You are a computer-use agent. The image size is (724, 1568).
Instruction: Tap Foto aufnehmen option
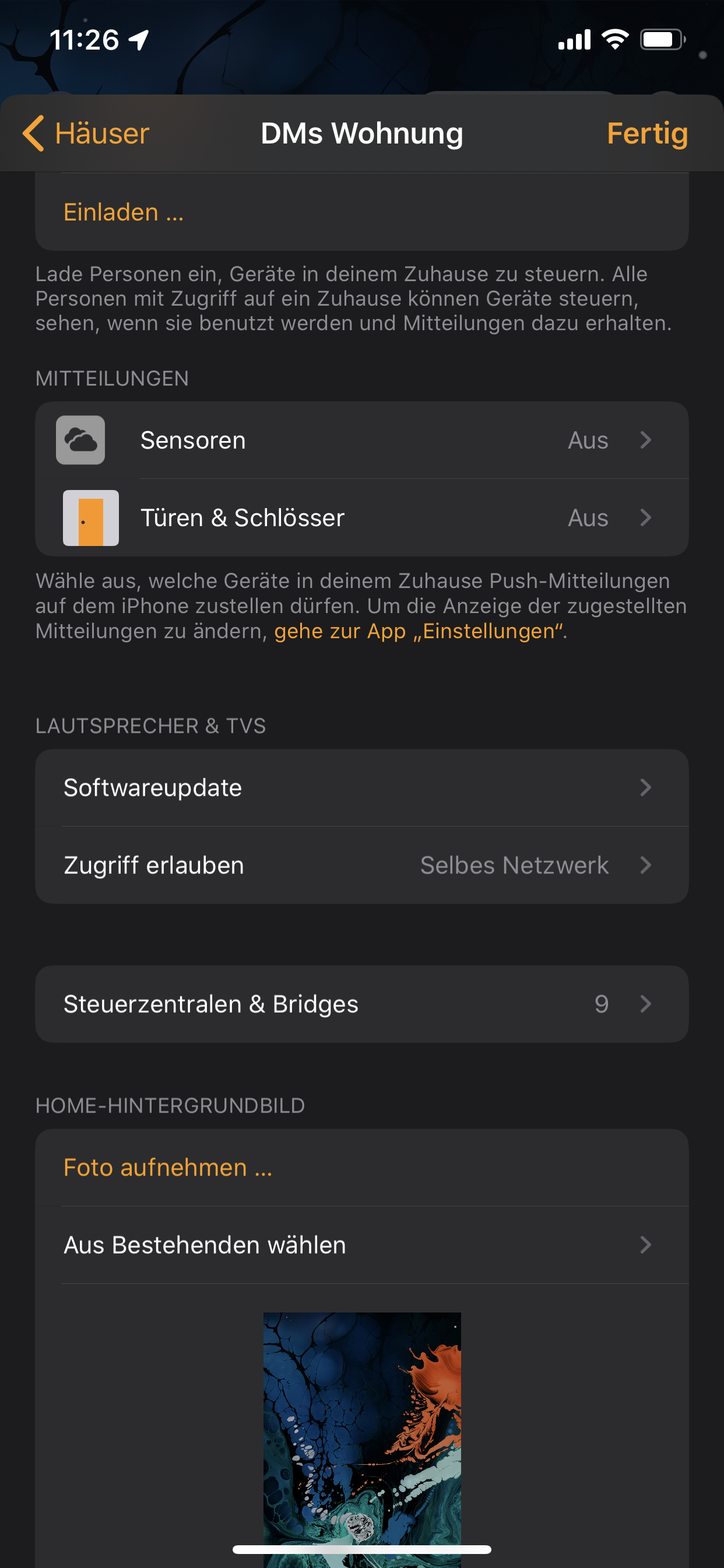167,1167
